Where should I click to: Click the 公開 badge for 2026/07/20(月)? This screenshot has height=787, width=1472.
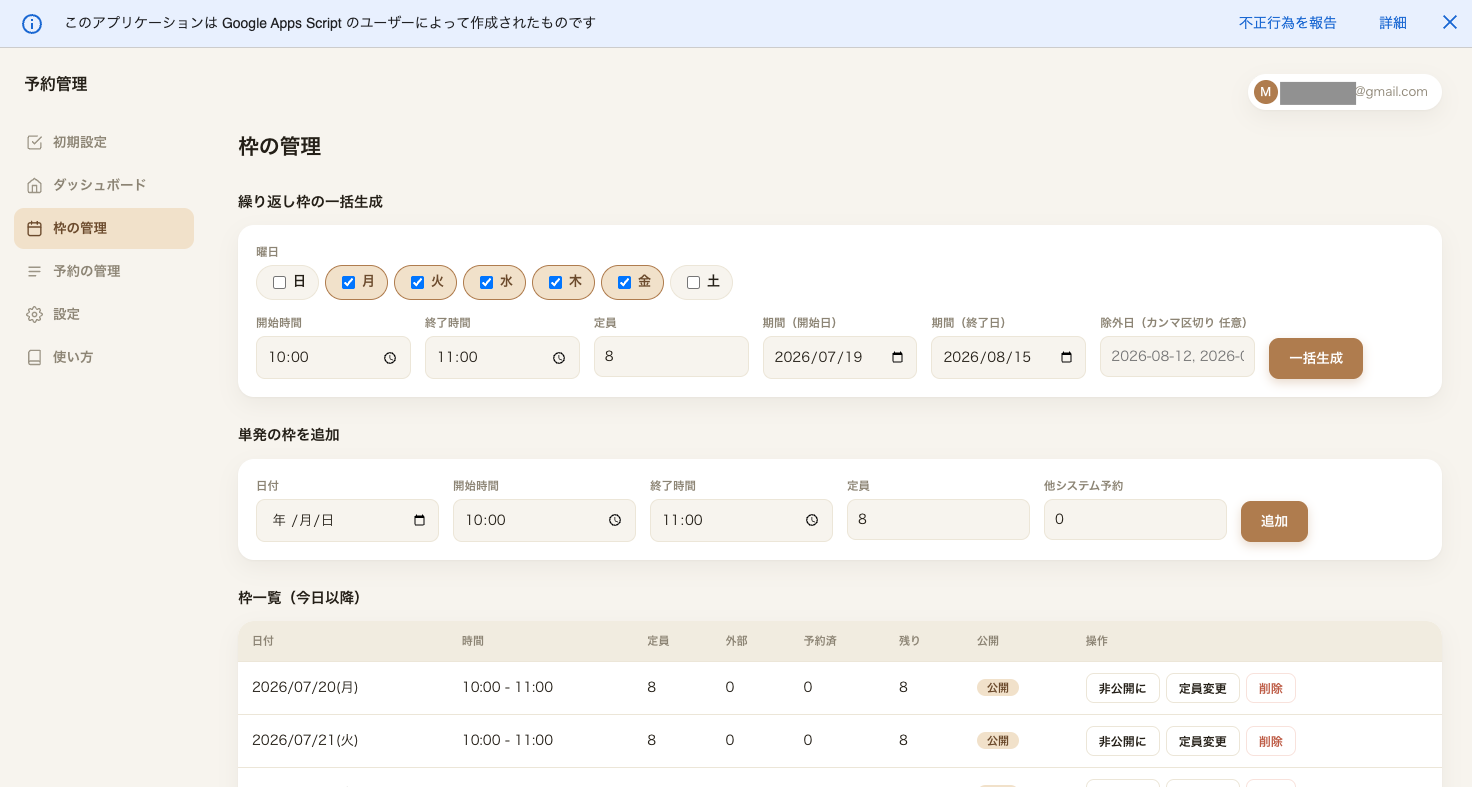click(998, 688)
